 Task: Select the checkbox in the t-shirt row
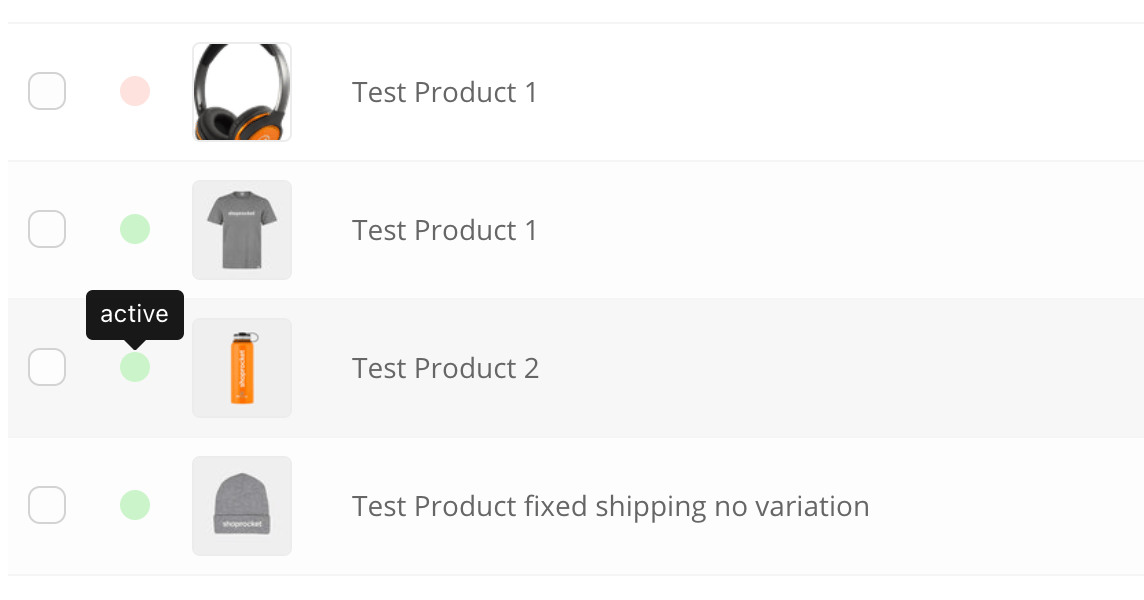47,229
